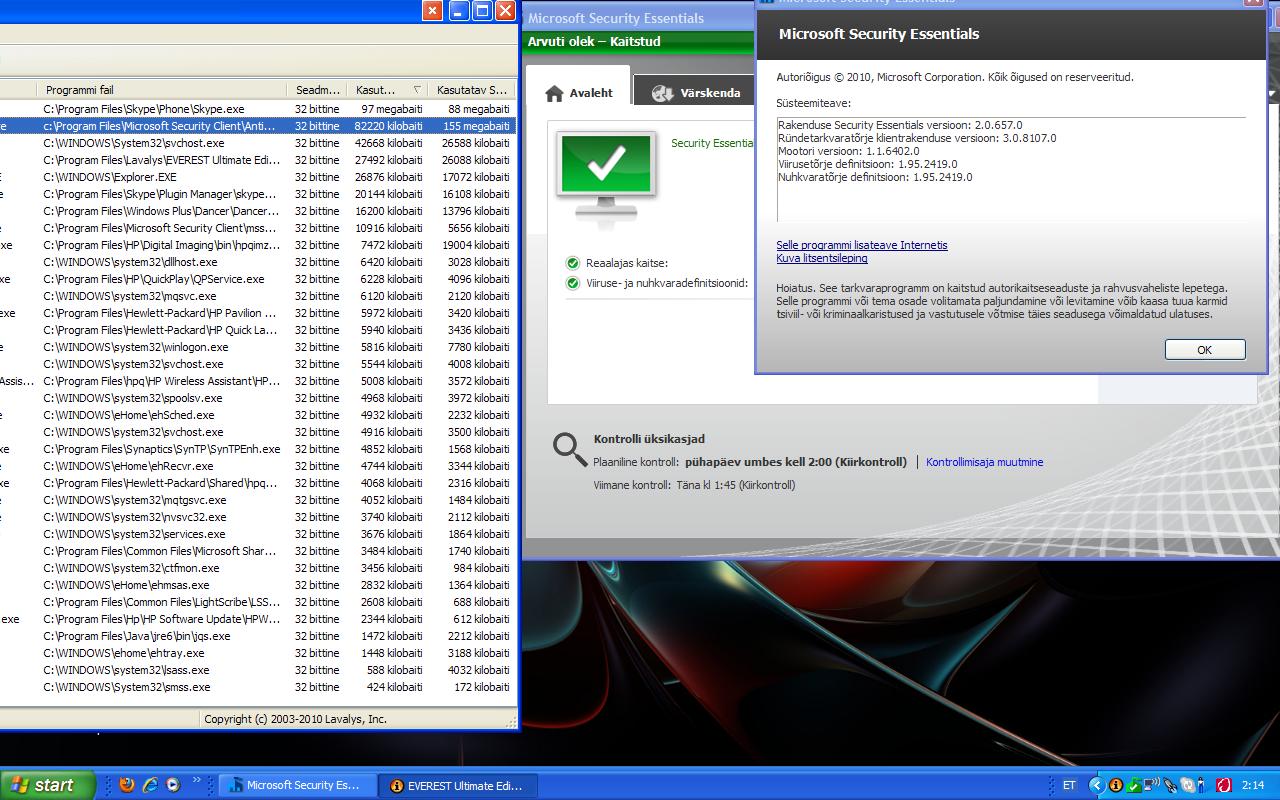
Task: Click the magnifier icon by Kontrolli üksikasjad
Action: click(x=570, y=450)
